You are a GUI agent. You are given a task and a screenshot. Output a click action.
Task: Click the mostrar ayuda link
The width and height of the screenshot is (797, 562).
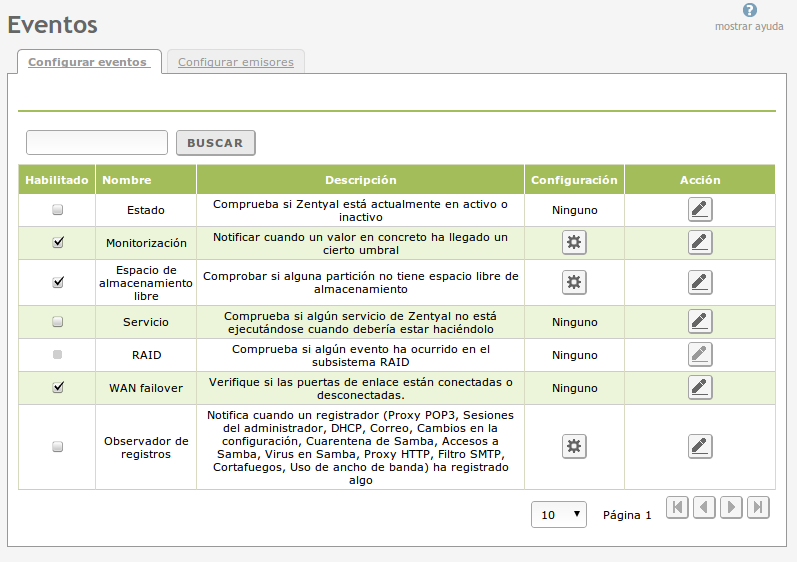(749, 26)
